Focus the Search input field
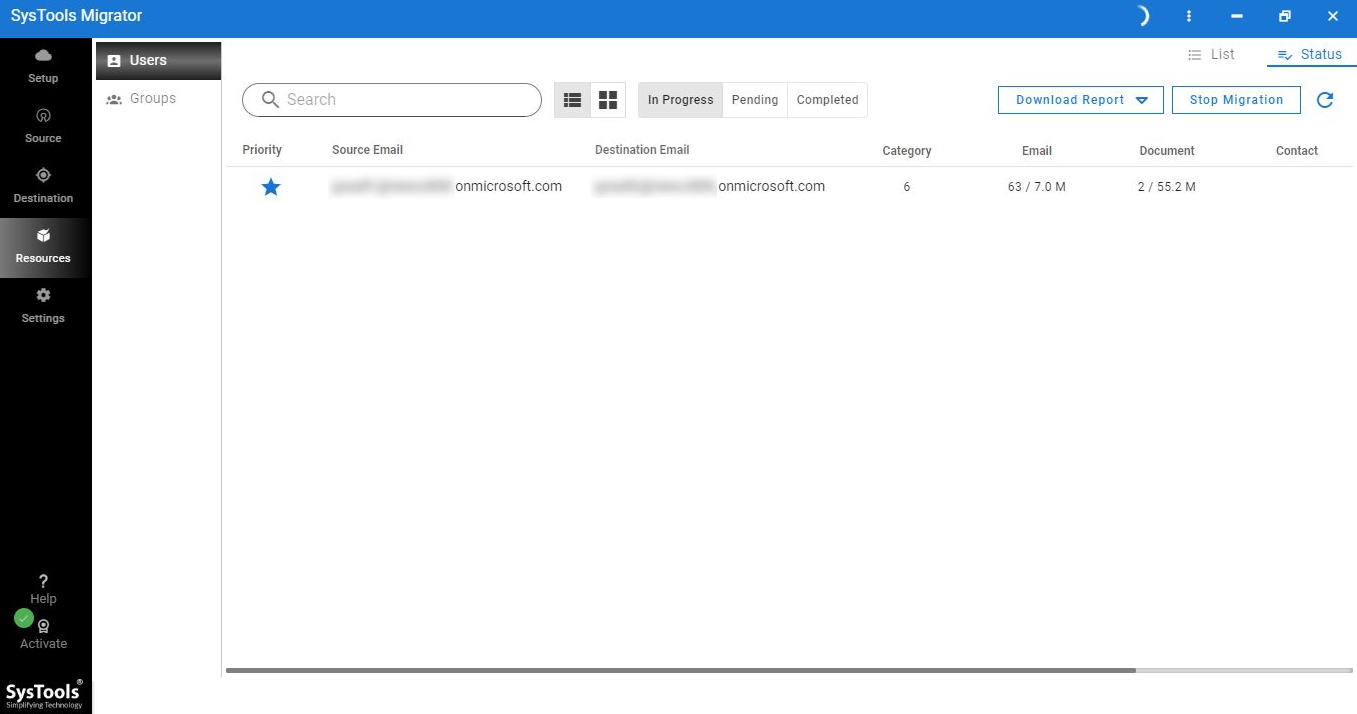Screen dimensions: 1357x714 pyautogui.click(x=391, y=100)
